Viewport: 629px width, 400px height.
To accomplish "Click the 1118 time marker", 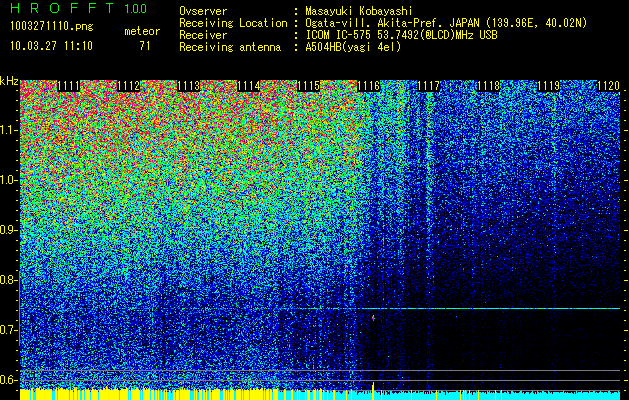I will (x=489, y=86).
